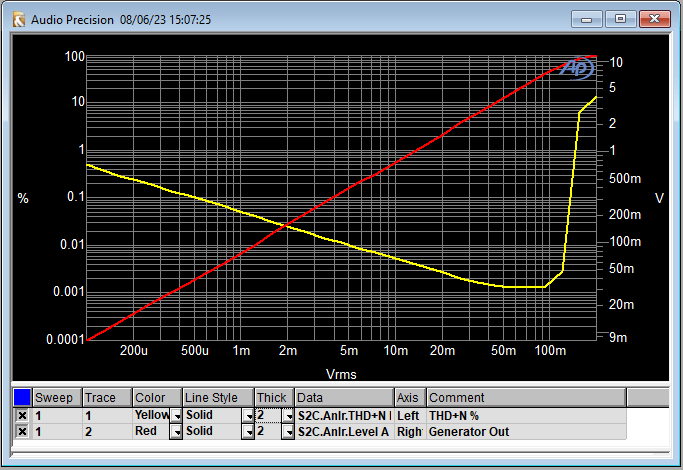
Task: Click the Left axis cell
Action: [410, 416]
